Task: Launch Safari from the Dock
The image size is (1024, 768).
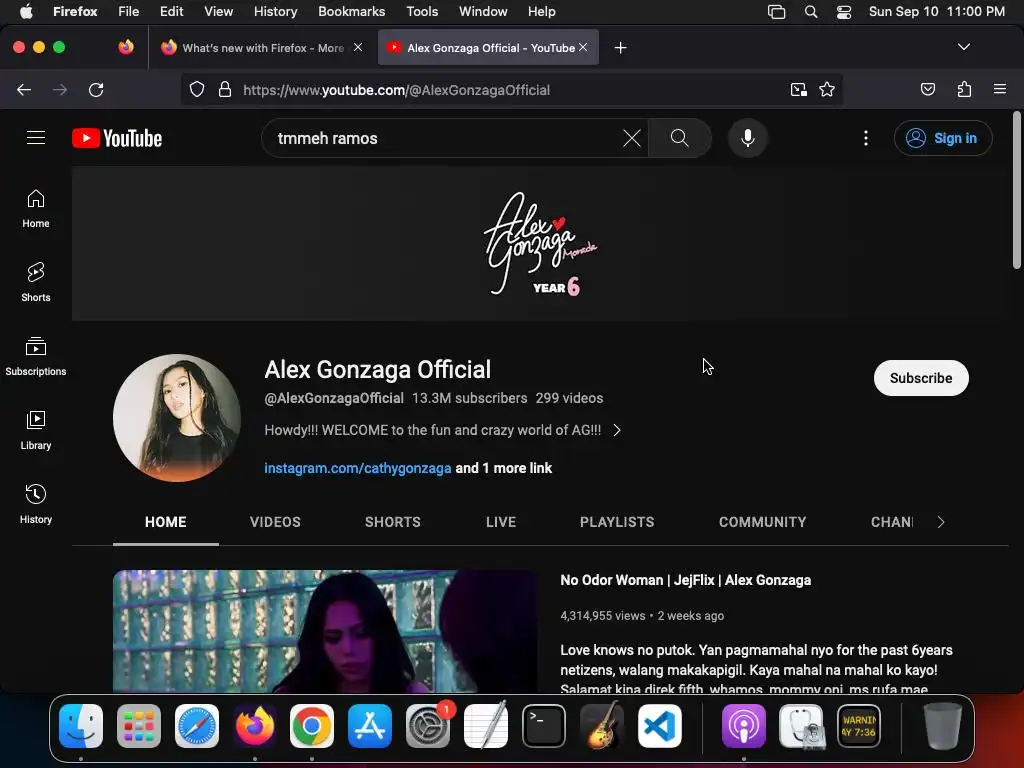Action: pyautogui.click(x=197, y=726)
